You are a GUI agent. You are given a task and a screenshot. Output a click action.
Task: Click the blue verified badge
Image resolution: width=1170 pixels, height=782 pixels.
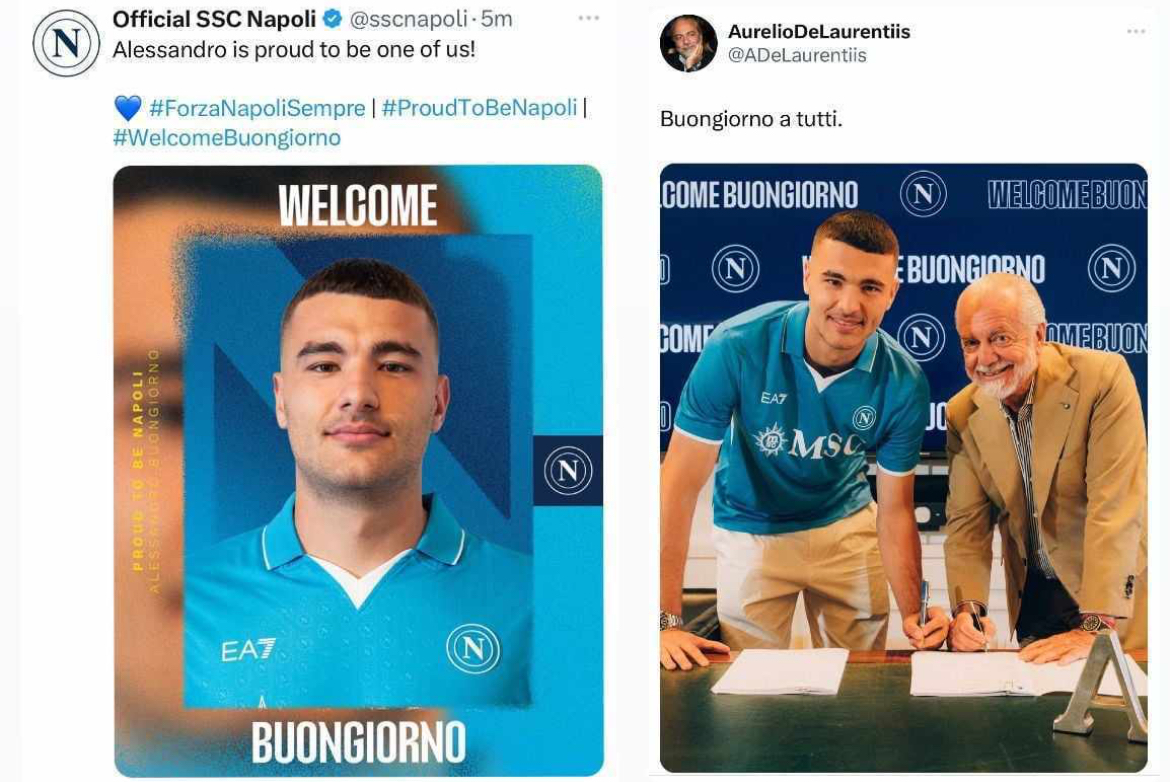tap(332, 19)
